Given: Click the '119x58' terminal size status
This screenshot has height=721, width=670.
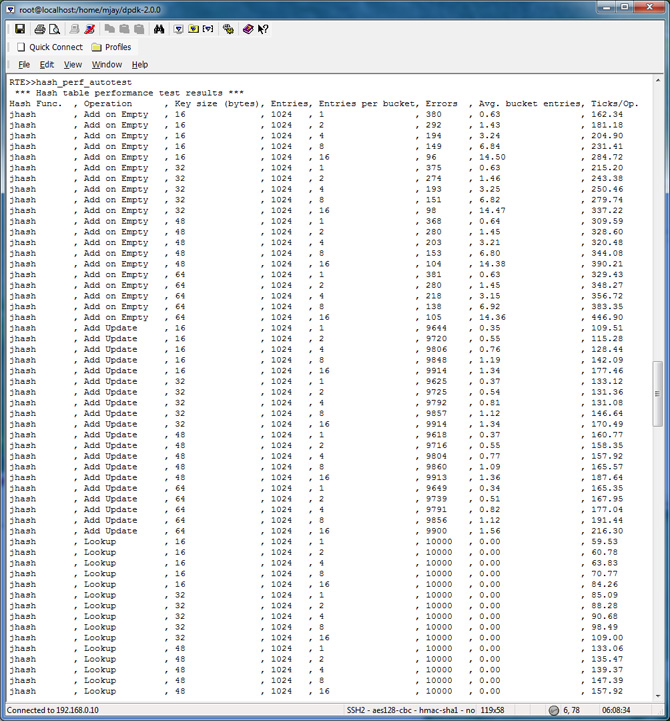Looking at the screenshot, I should click(492, 710).
